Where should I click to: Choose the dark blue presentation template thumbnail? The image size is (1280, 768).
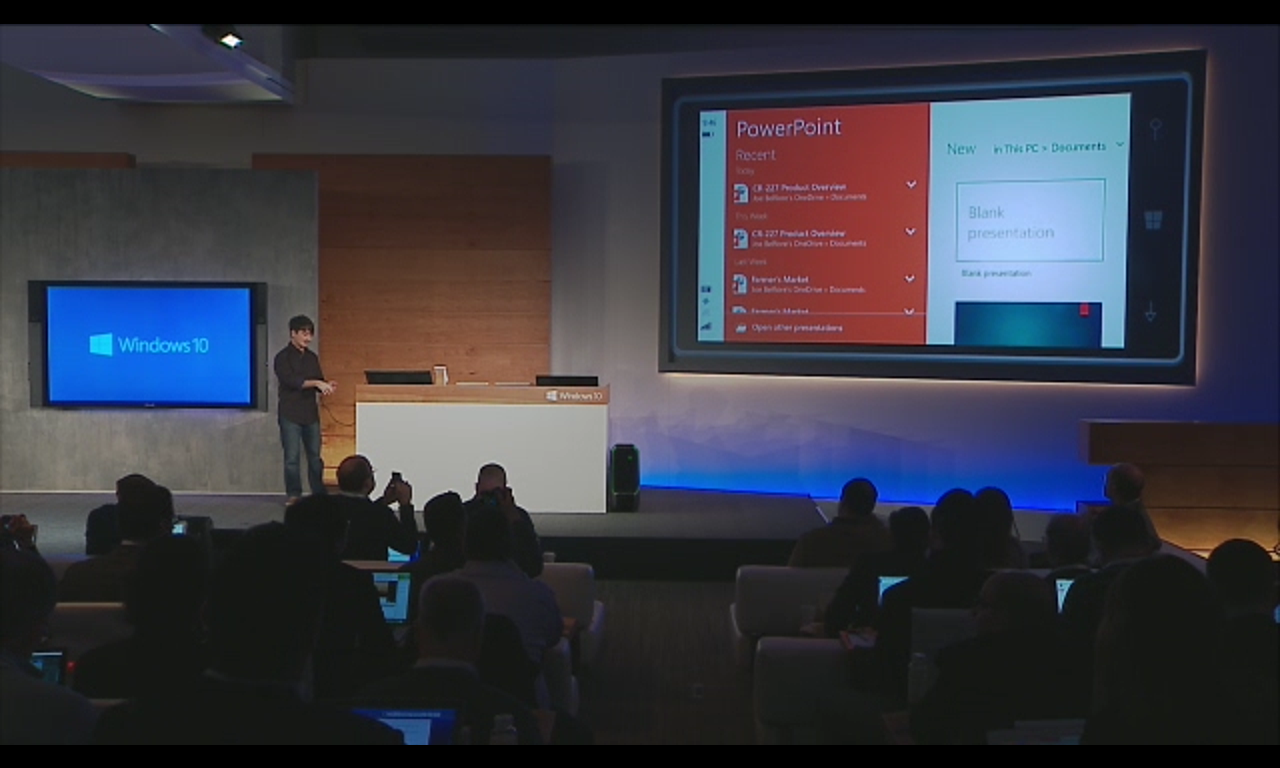(x=1028, y=324)
